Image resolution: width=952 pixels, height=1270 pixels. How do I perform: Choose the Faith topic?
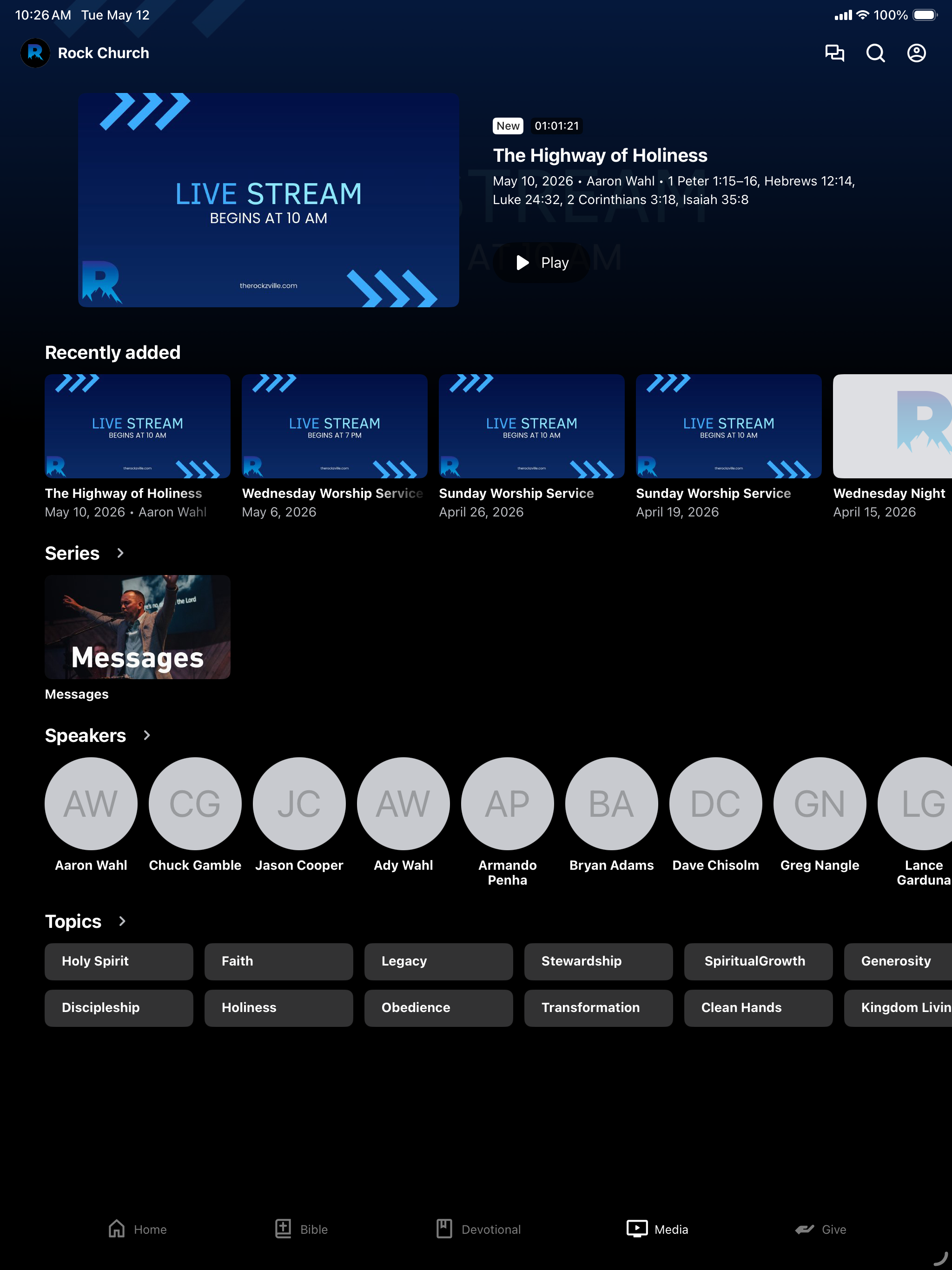pyautogui.click(x=278, y=961)
